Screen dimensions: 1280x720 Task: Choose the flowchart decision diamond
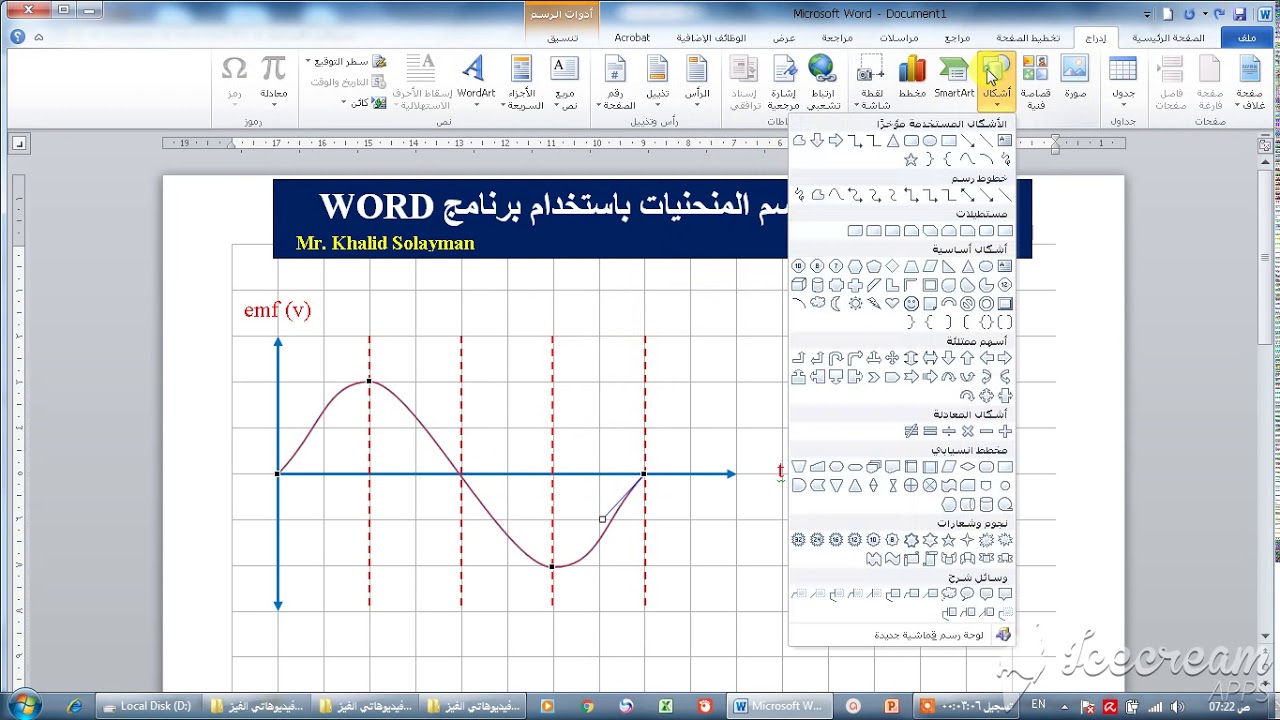pos(967,466)
